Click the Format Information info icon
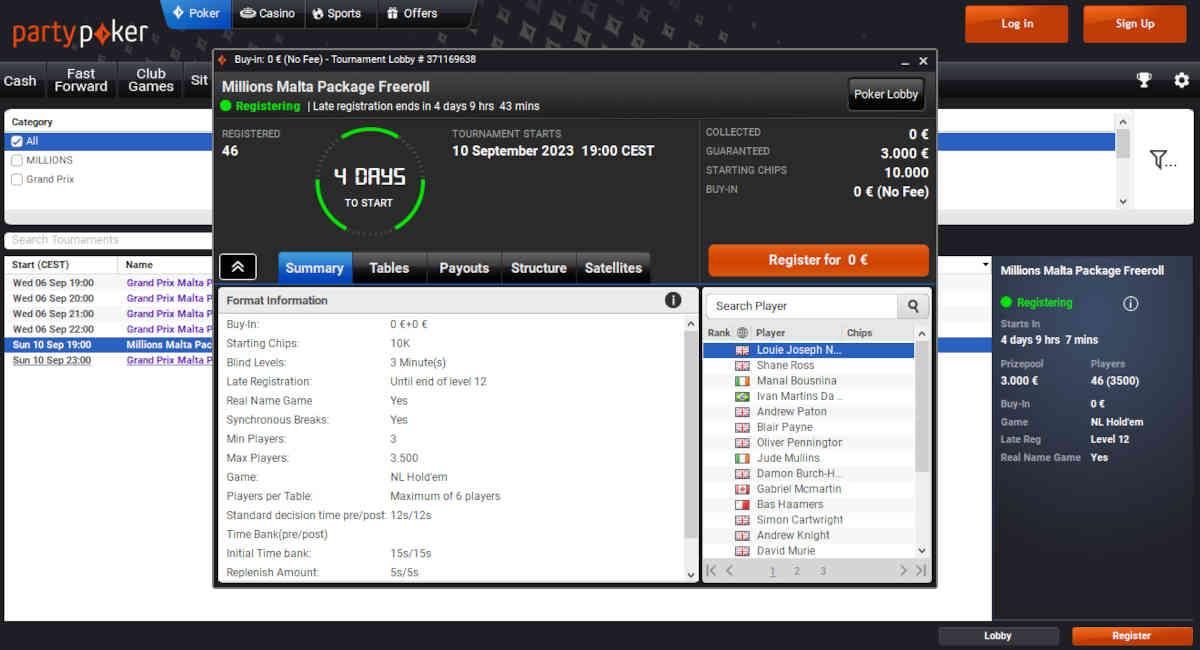Image resolution: width=1200 pixels, height=650 pixels. point(673,300)
